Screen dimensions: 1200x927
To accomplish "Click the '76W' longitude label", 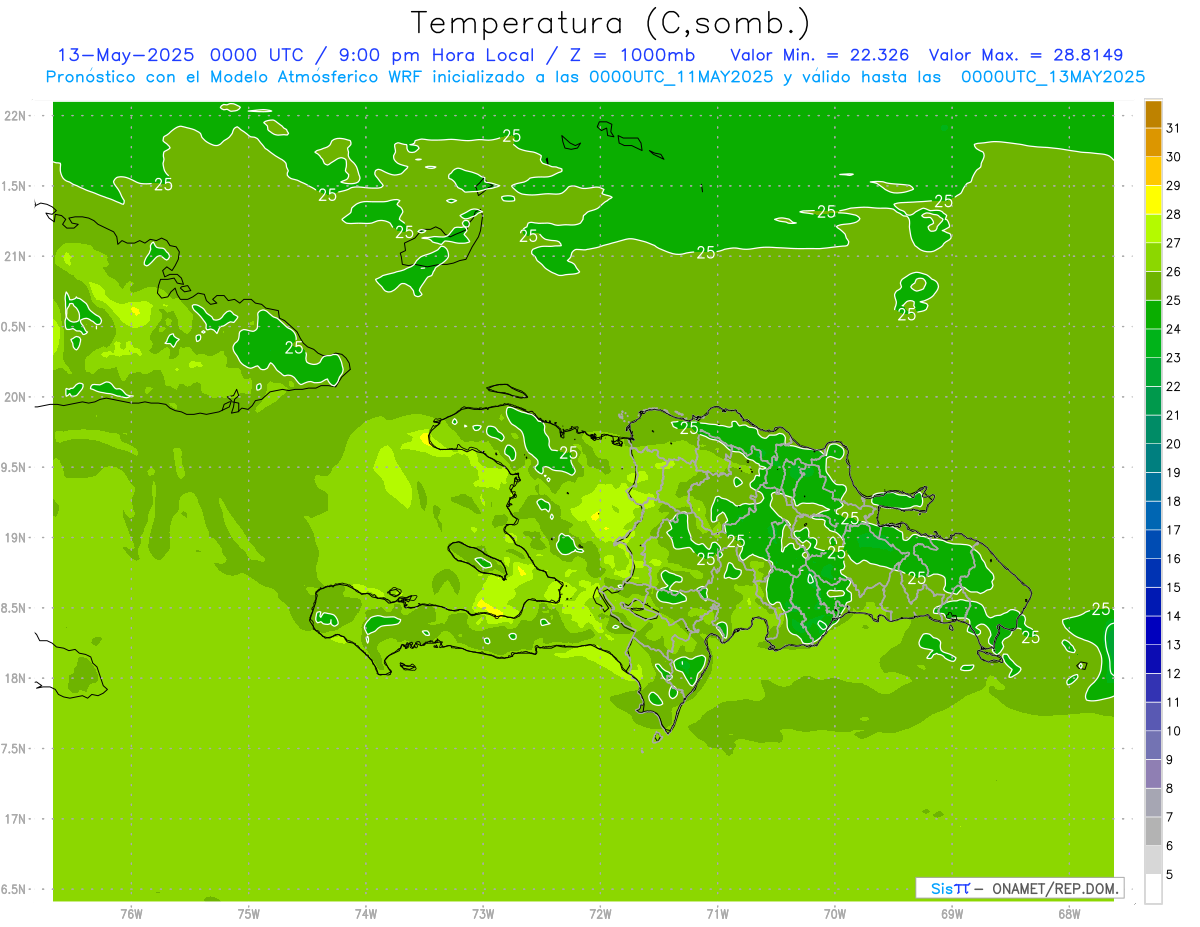I will 131,914.
